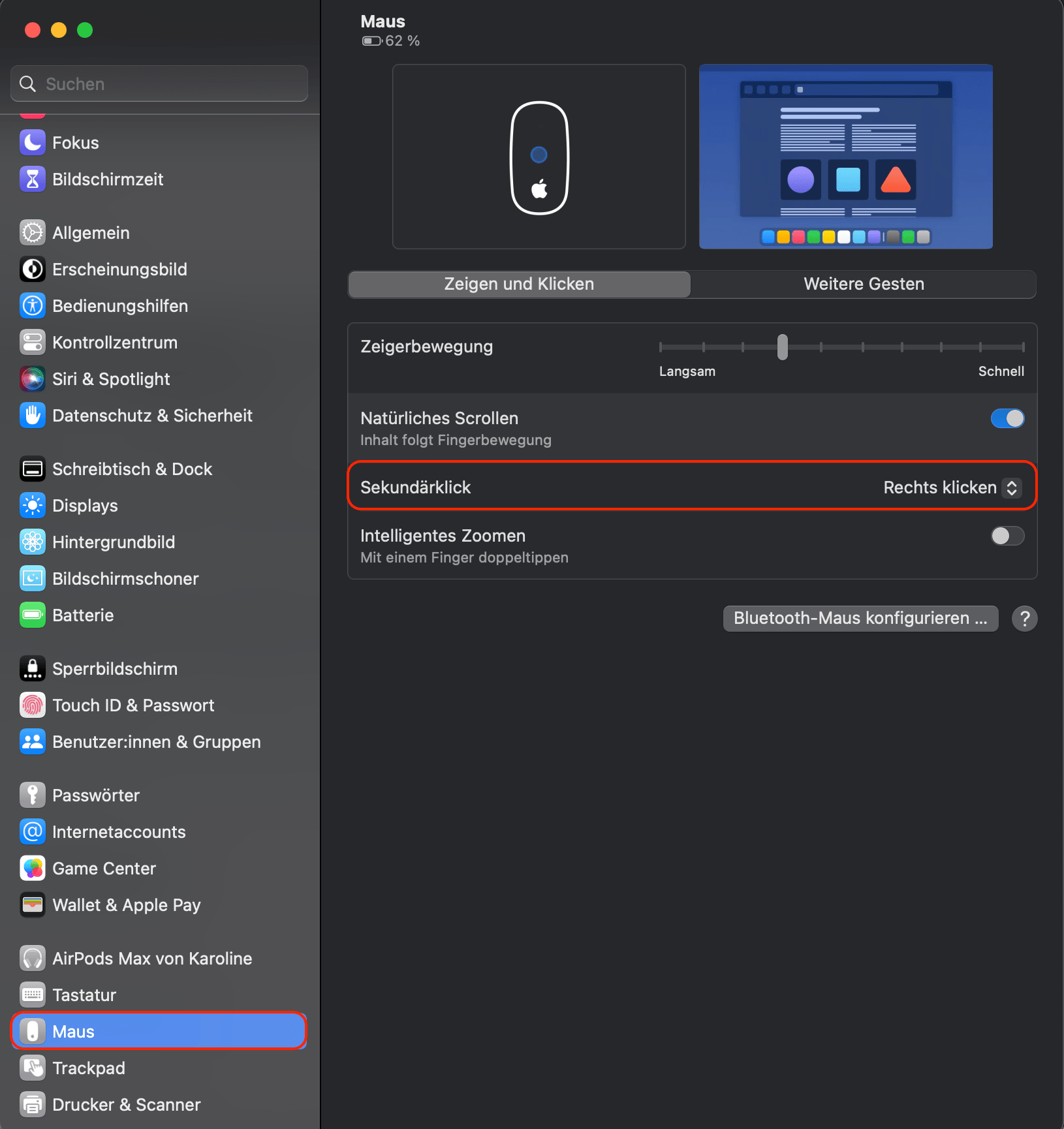This screenshot has width=1064, height=1129.
Task: Open the Trackpad settings icon
Action: pos(33,1068)
